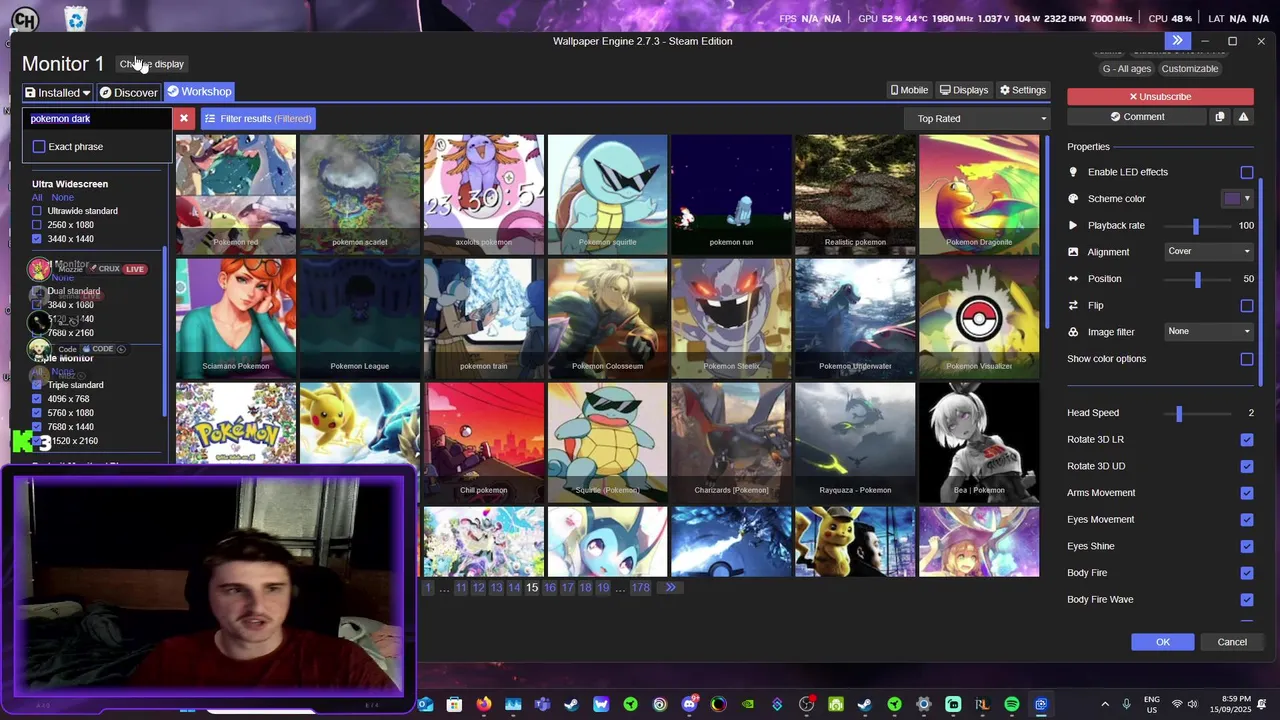Open the Image filter None dropdown
This screenshot has height=720, width=1280.
tap(1209, 331)
